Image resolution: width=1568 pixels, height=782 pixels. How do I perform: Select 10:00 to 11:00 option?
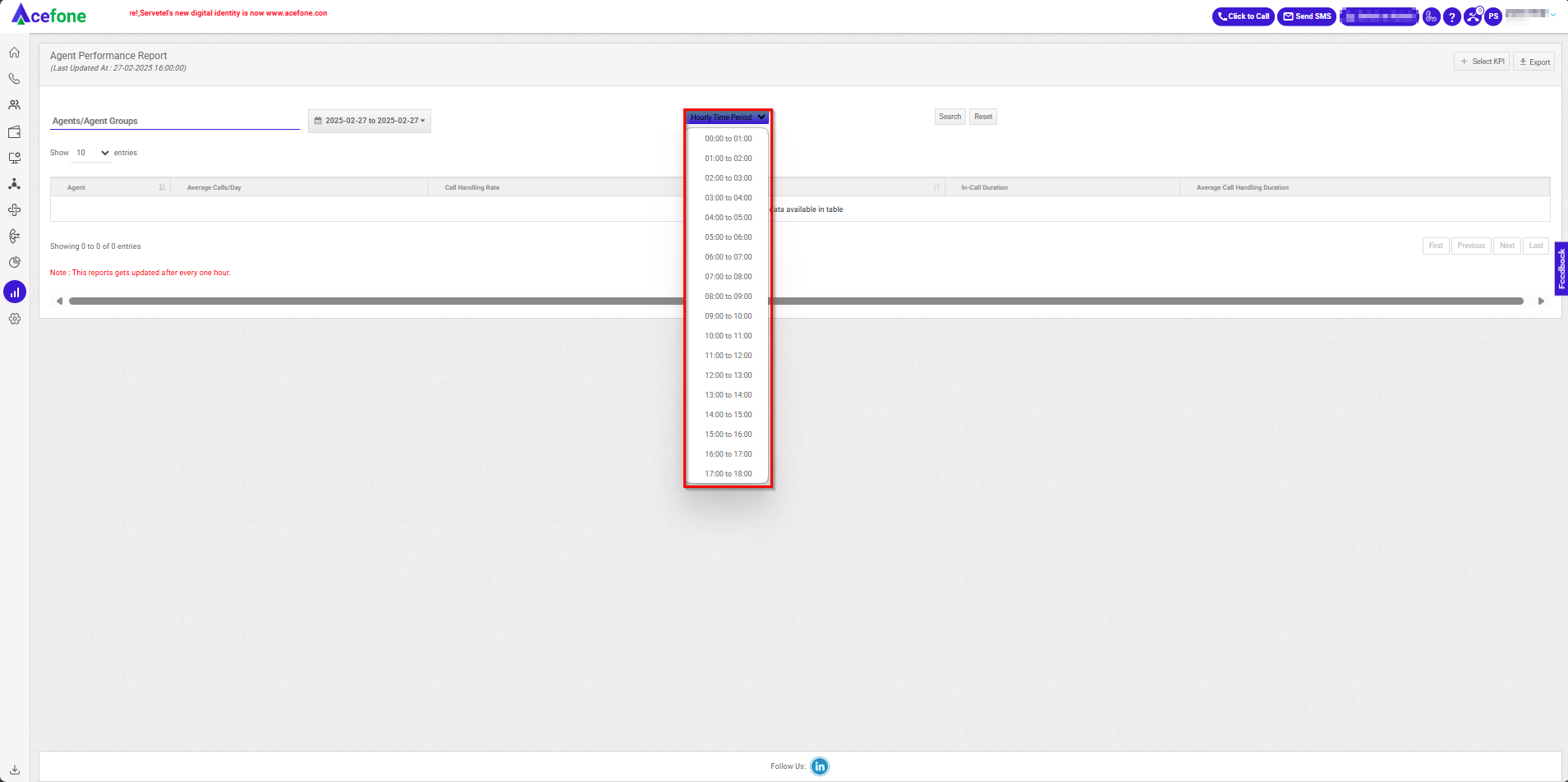[x=728, y=336]
